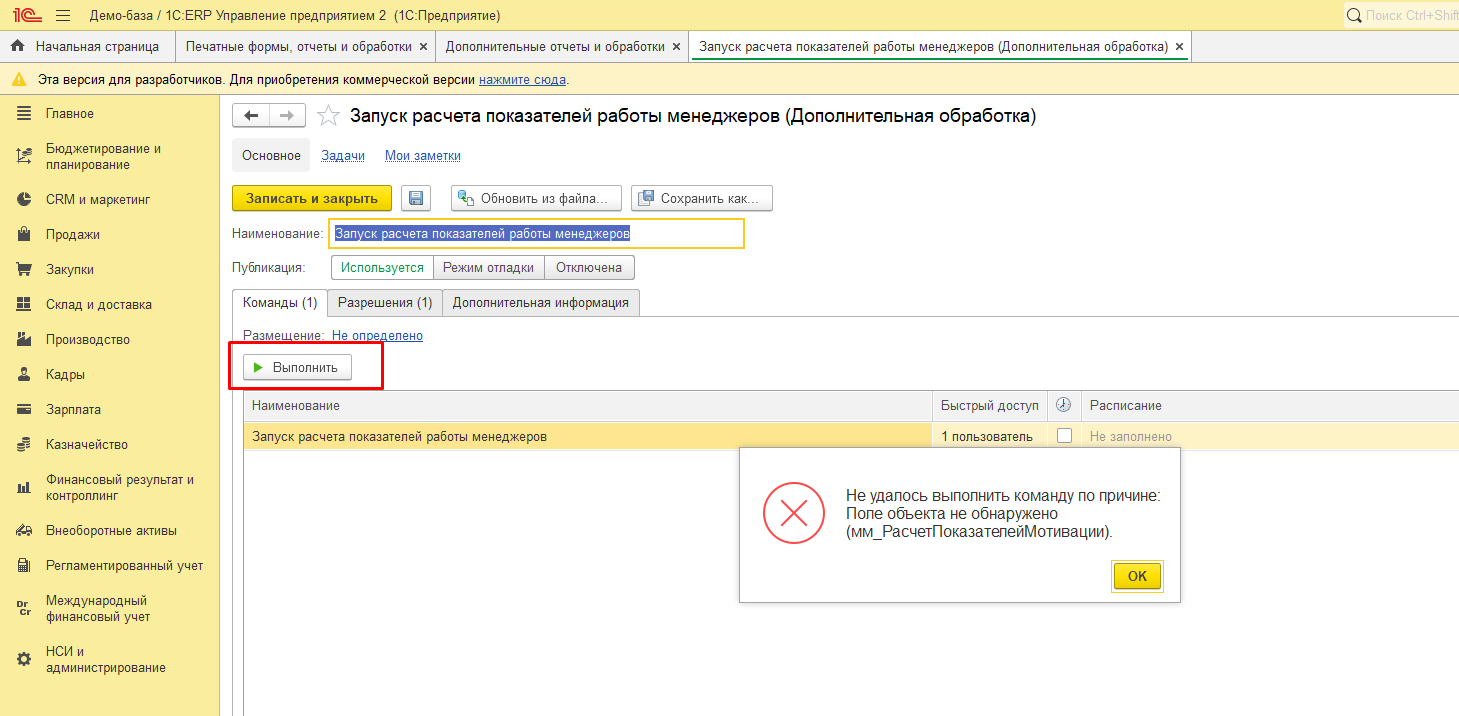Click the Международный финансовый учет Dr/Cr icon
Image resolution: width=1459 pixels, height=716 pixels.
[24, 608]
